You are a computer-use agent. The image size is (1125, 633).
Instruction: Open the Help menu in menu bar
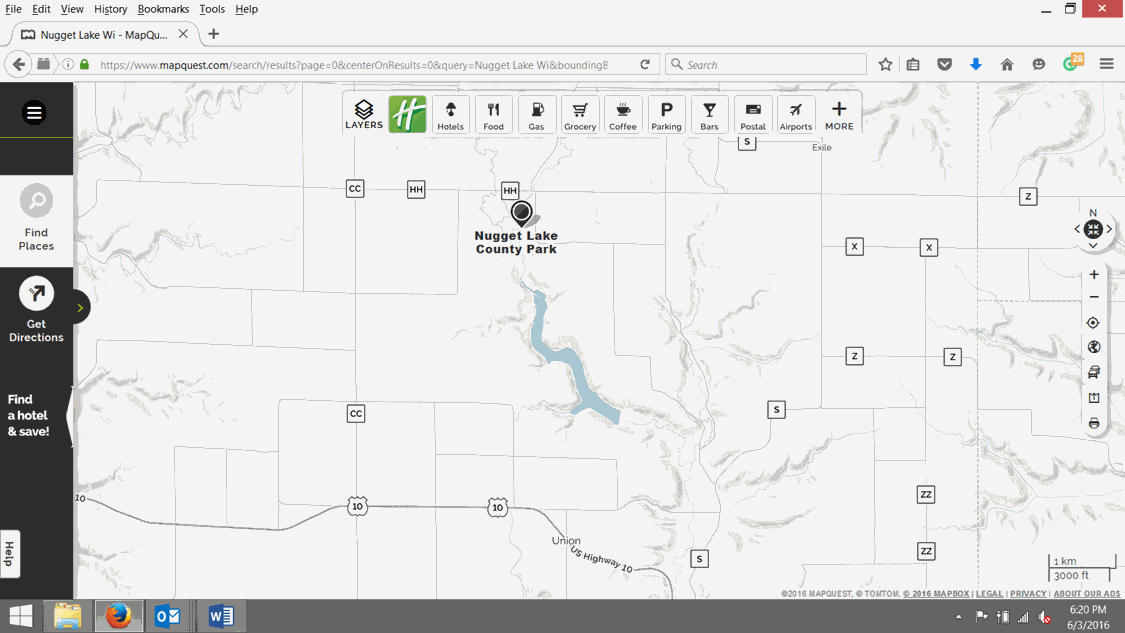pyautogui.click(x=246, y=9)
